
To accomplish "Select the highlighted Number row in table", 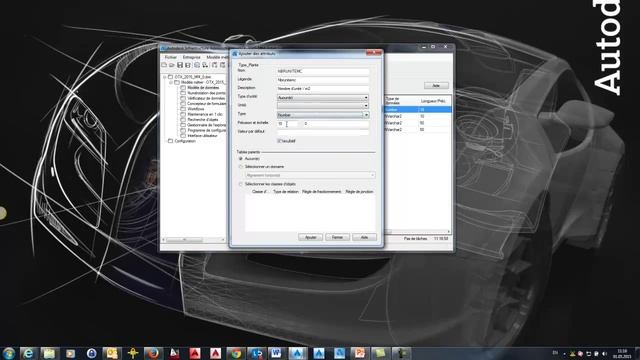I will coord(418,109).
